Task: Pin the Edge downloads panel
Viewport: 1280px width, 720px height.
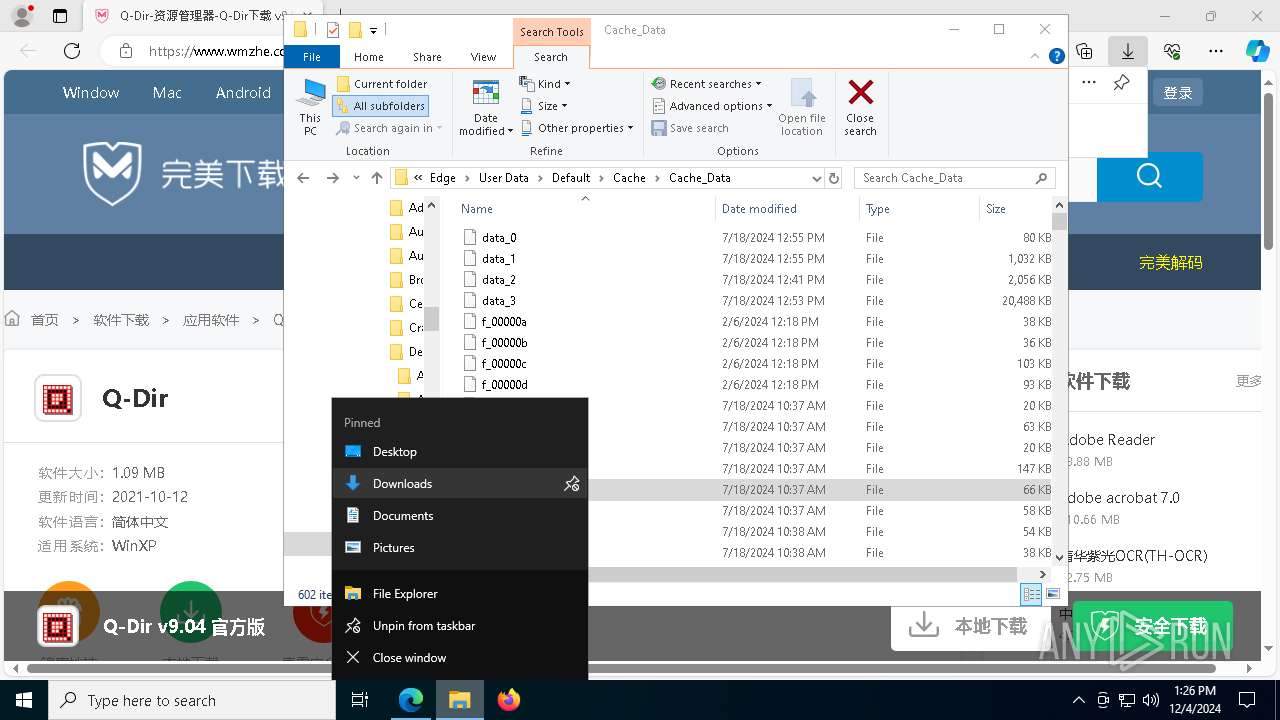Action: tap(1121, 83)
